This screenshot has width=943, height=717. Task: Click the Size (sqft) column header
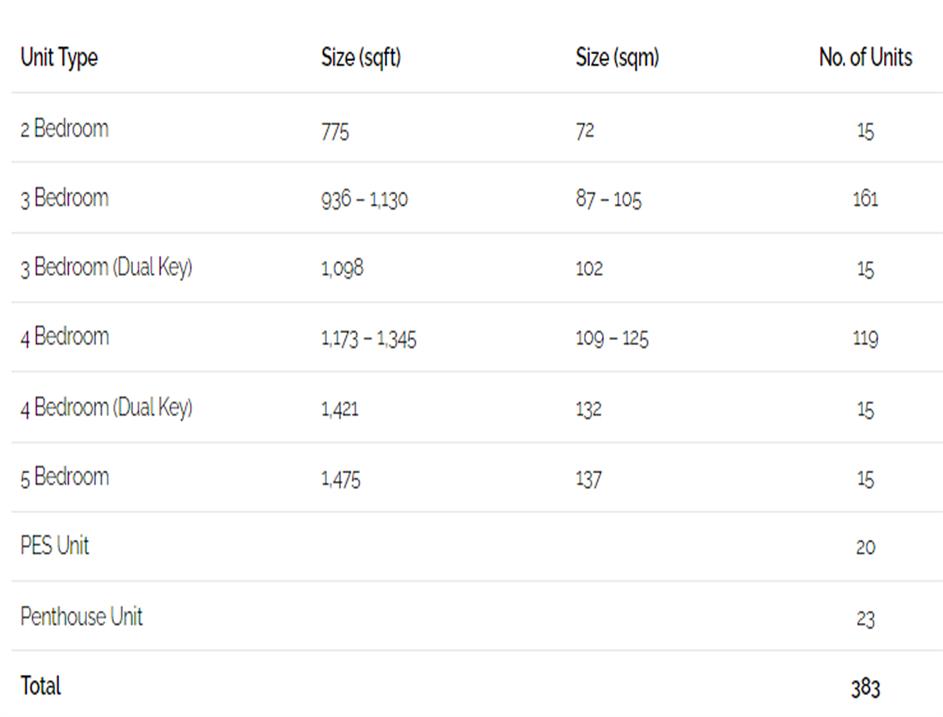point(361,58)
